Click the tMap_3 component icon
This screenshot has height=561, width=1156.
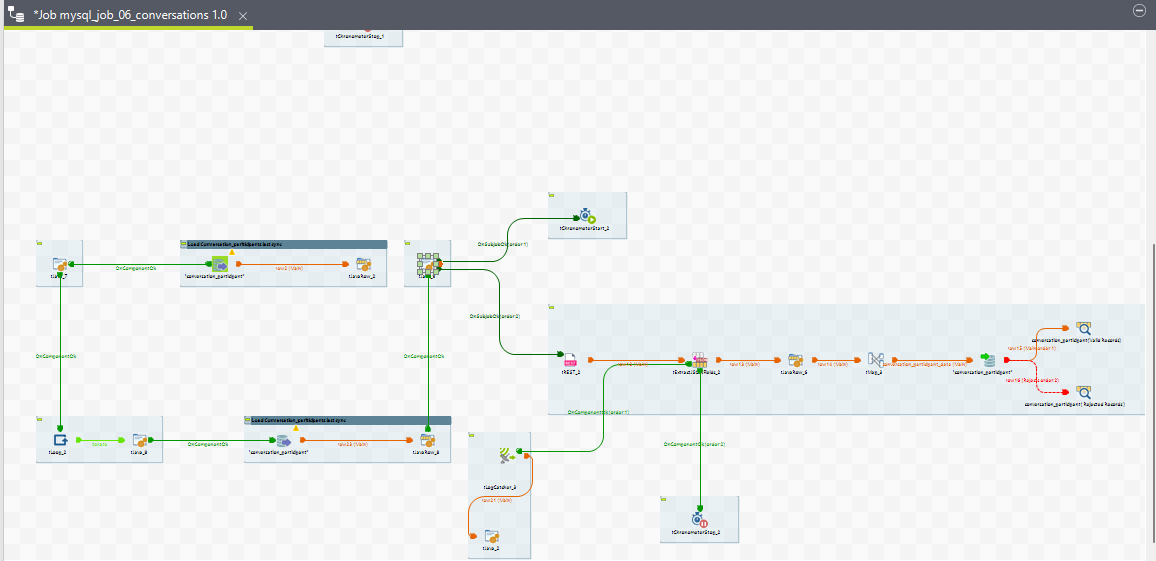click(x=875, y=360)
